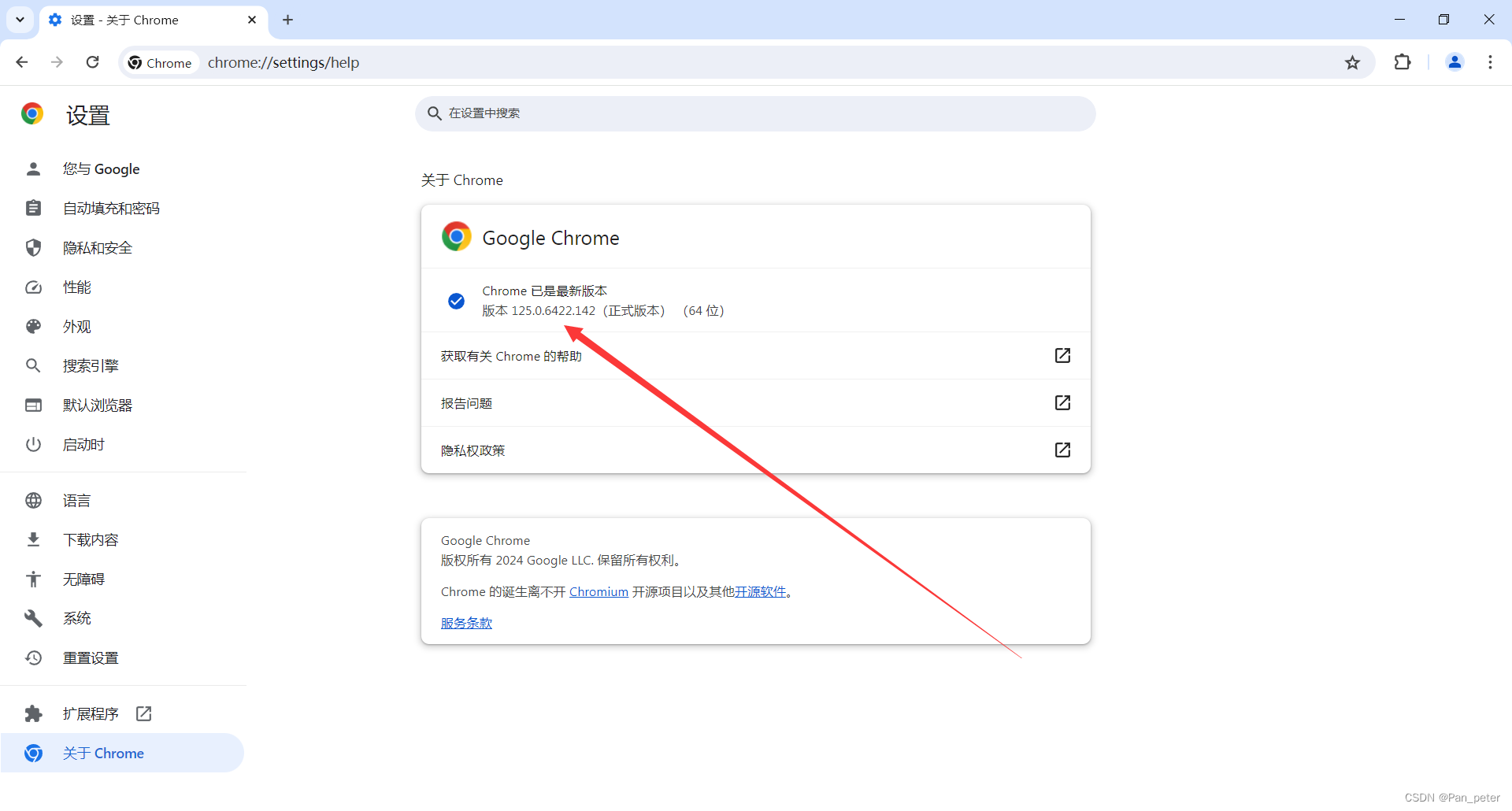
Task: Open a new tab with plus button
Action: coord(287,20)
